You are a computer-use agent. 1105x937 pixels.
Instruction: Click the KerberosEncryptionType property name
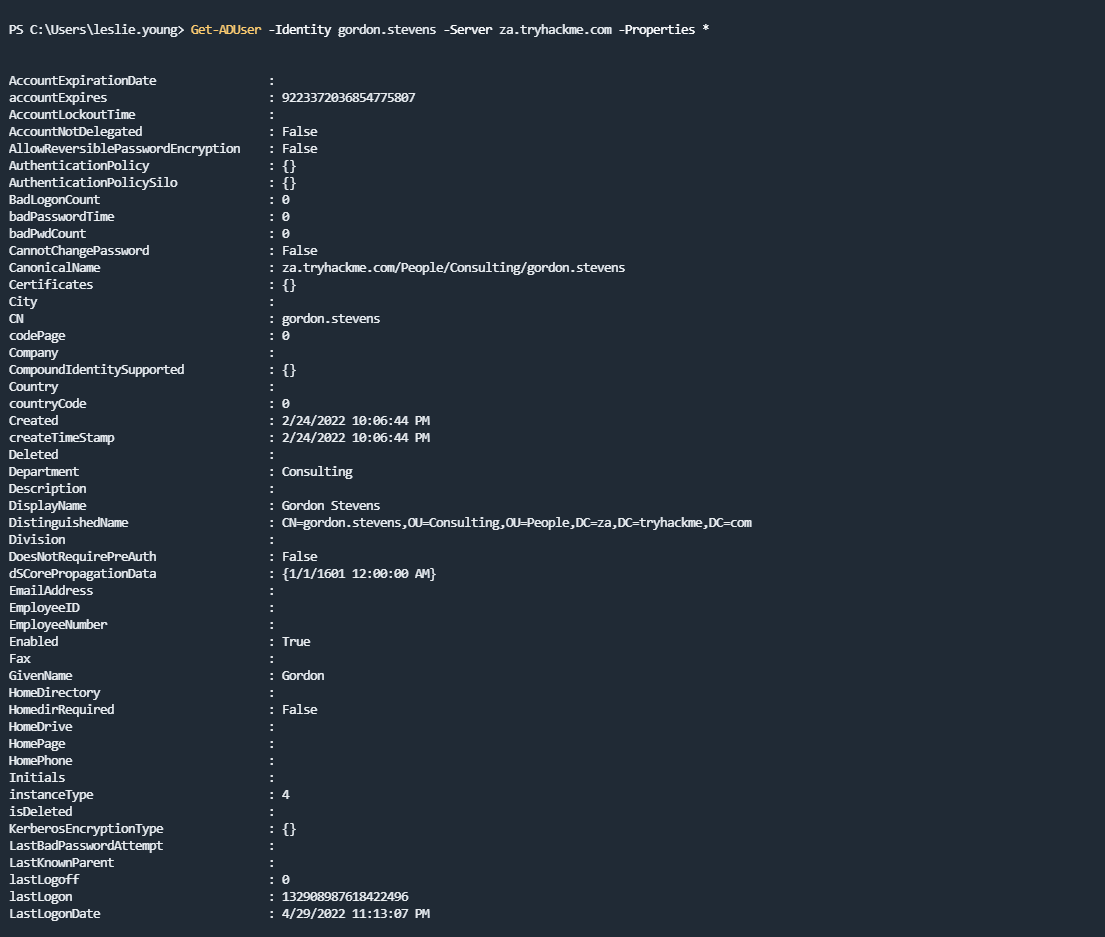[x=86, y=829]
